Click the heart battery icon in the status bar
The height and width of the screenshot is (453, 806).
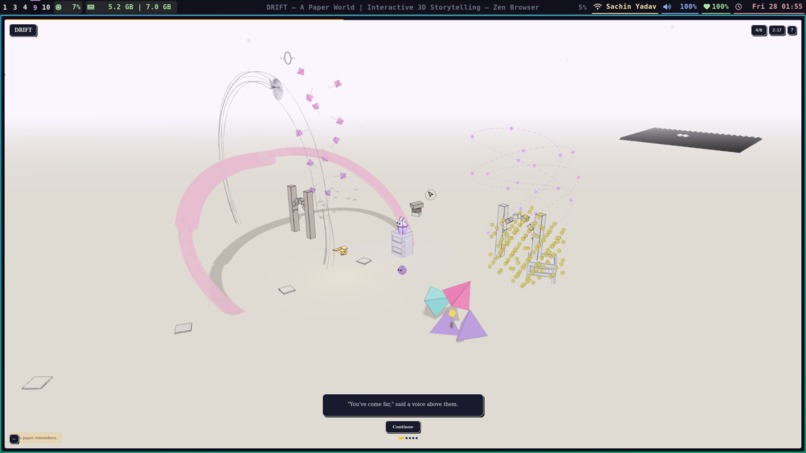click(707, 7)
